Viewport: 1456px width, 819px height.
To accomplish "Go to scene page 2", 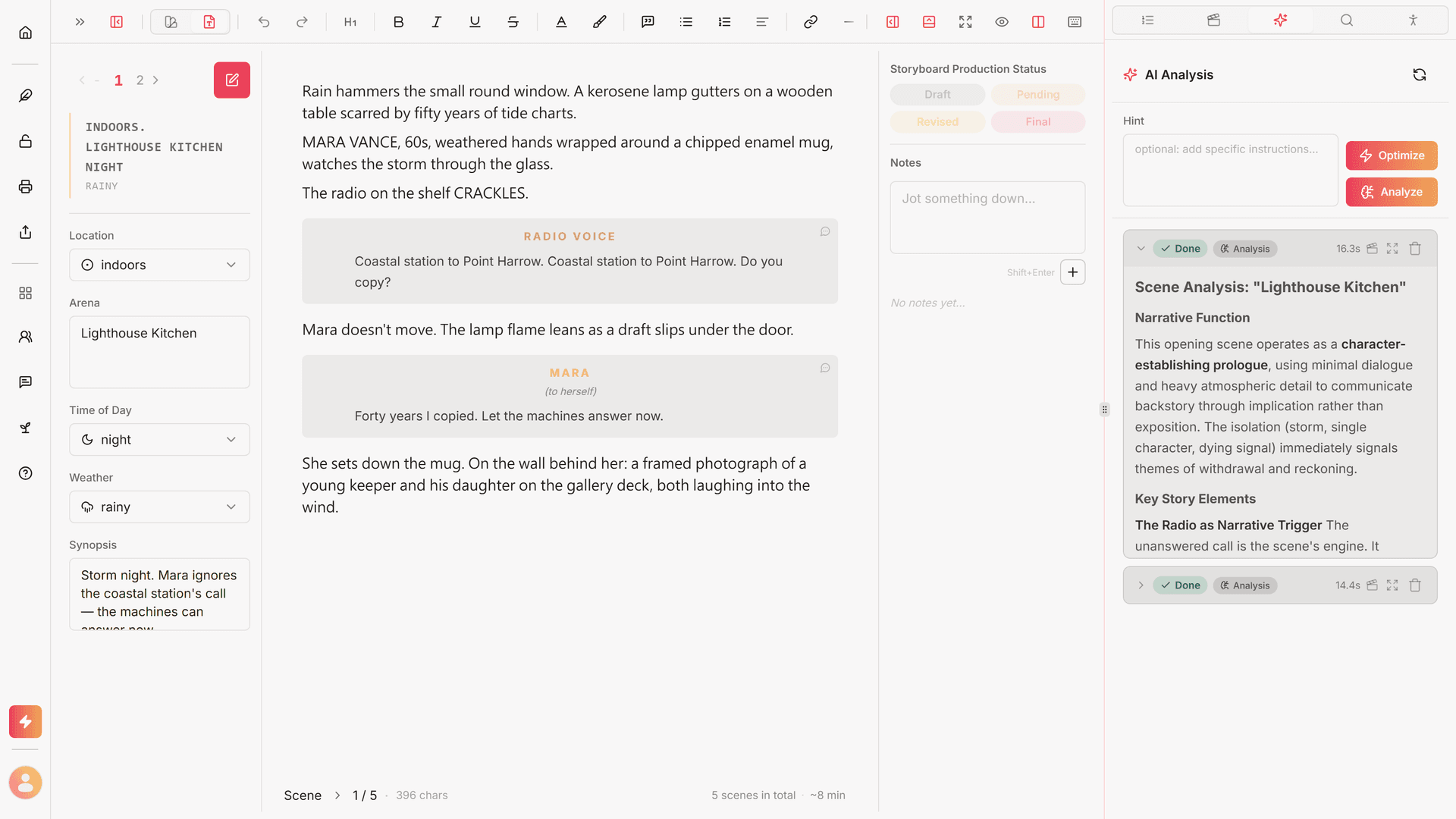I will tap(140, 80).
